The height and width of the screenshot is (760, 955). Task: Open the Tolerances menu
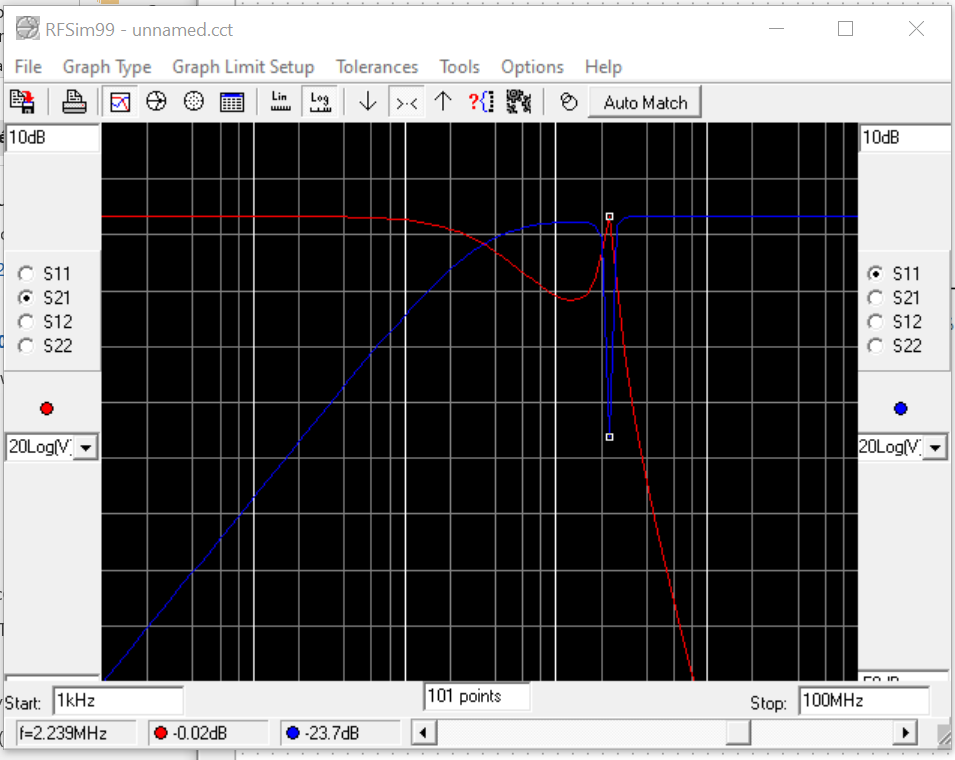pyautogui.click(x=377, y=66)
